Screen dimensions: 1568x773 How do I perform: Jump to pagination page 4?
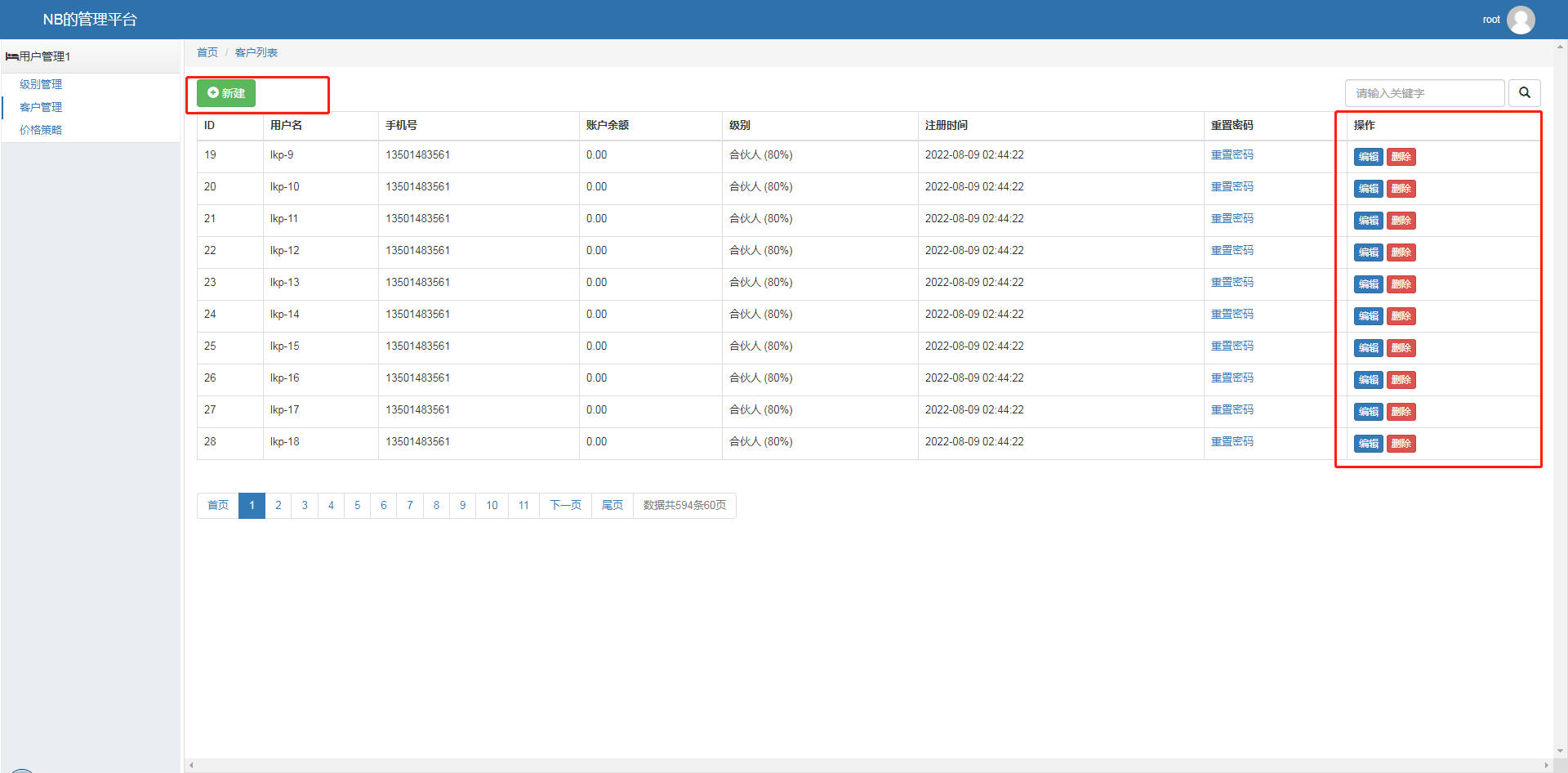[x=331, y=505]
